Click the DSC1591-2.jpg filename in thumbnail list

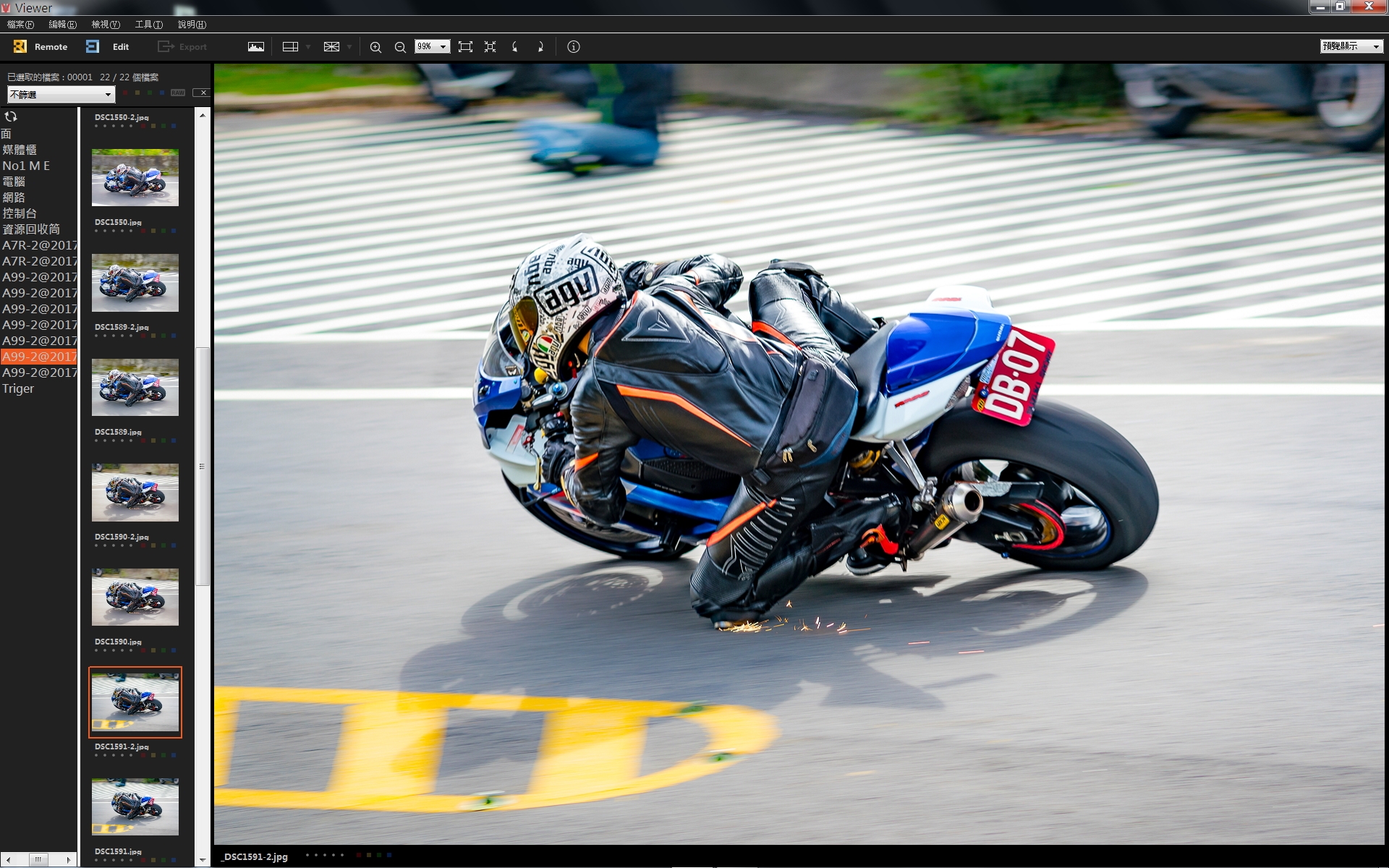[122, 746]
